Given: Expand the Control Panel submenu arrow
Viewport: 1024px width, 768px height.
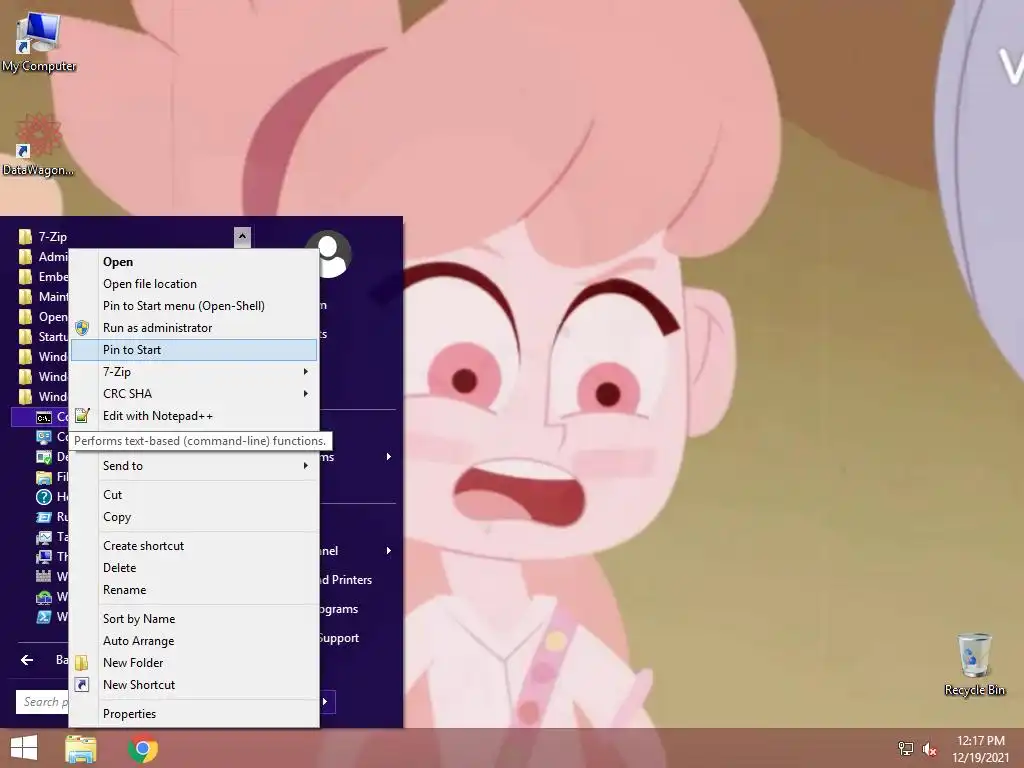Looking at the screenshot, I should click(x=389, y=551).
